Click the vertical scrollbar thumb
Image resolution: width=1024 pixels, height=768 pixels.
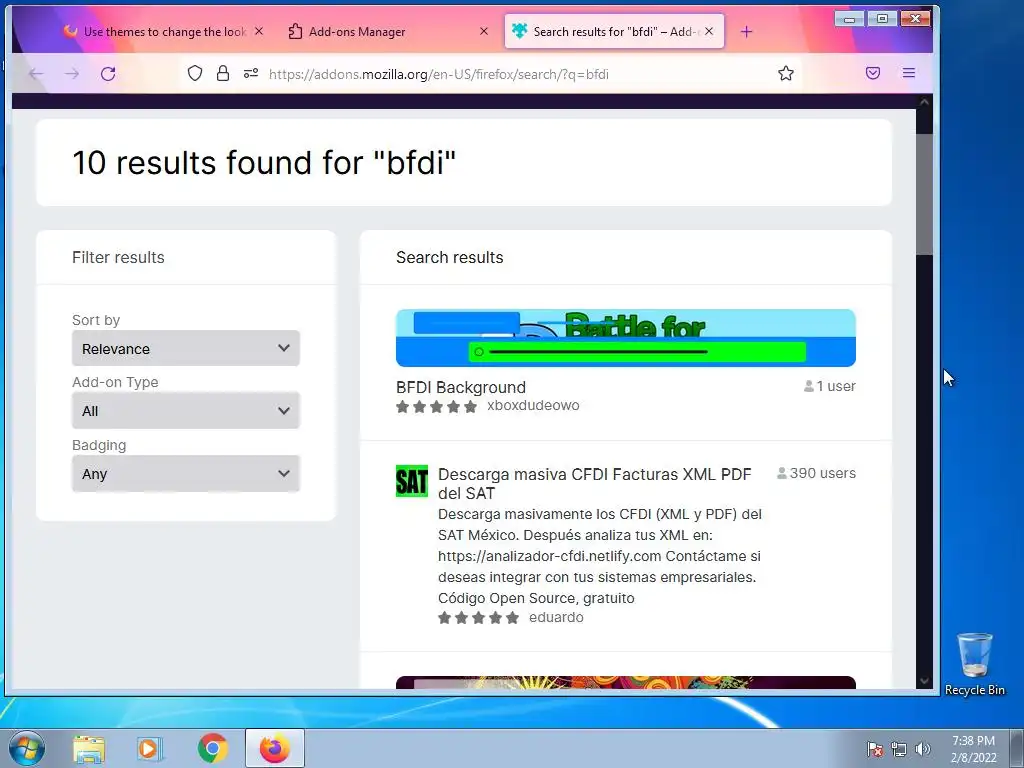tap(924, 194)
